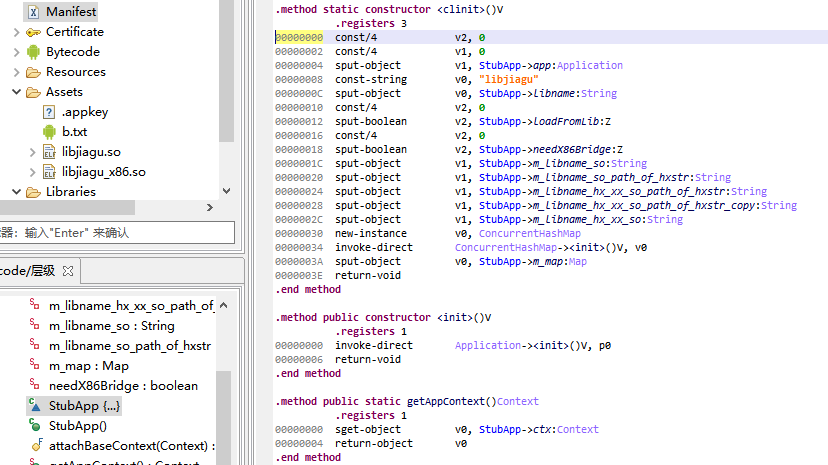Click the attachBaseContext method icon
828x465 pixels.
[x=36, y=445]
